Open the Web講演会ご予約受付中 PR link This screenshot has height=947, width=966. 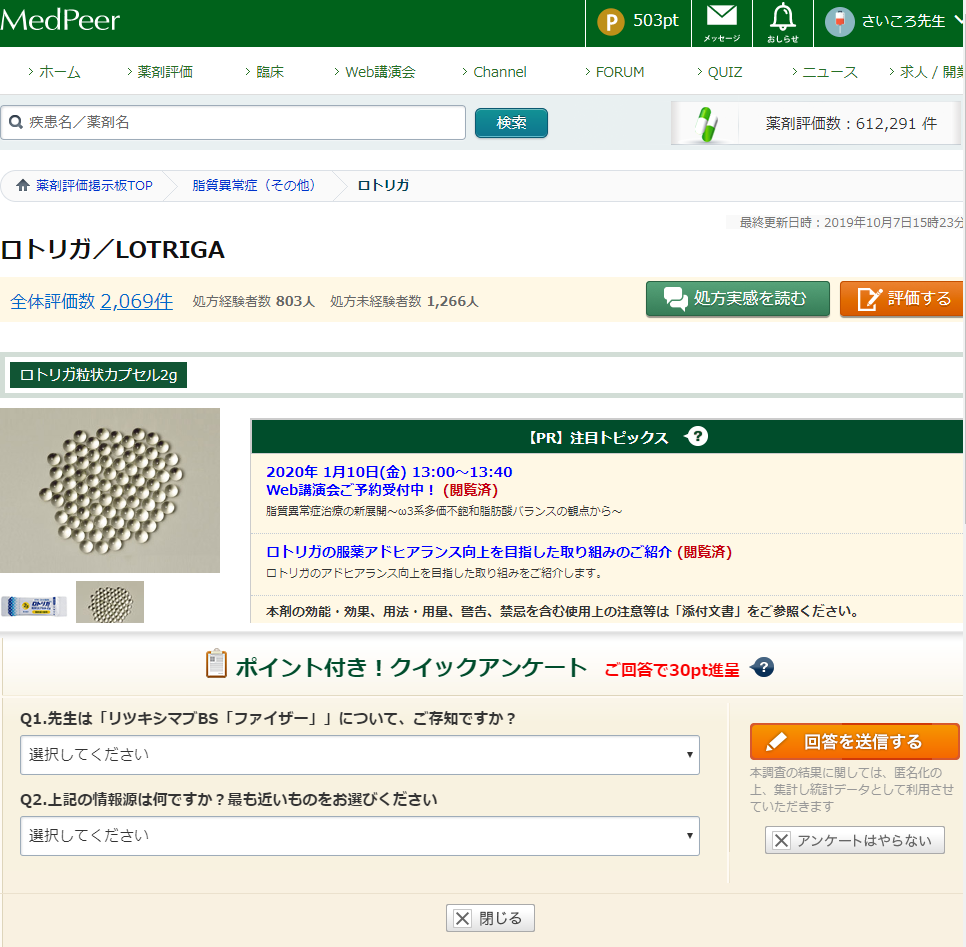[x=351, y=490]
